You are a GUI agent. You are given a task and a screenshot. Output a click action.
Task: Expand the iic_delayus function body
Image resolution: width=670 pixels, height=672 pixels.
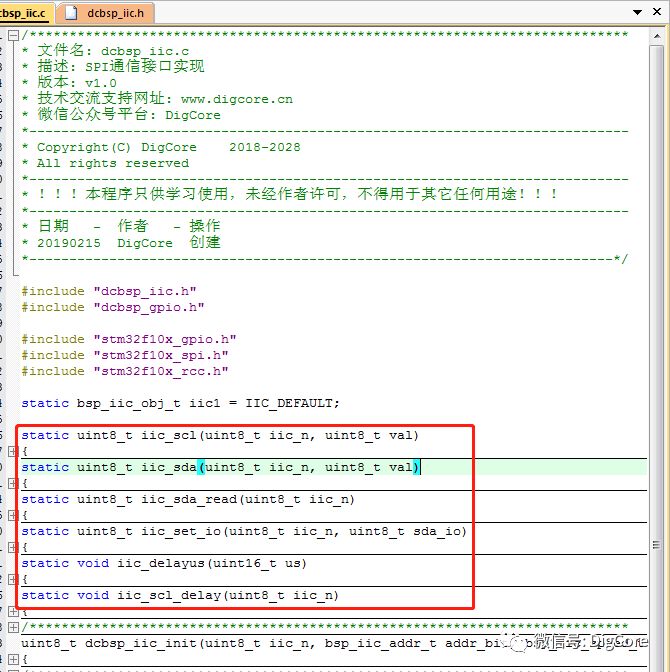coord(13,579)
